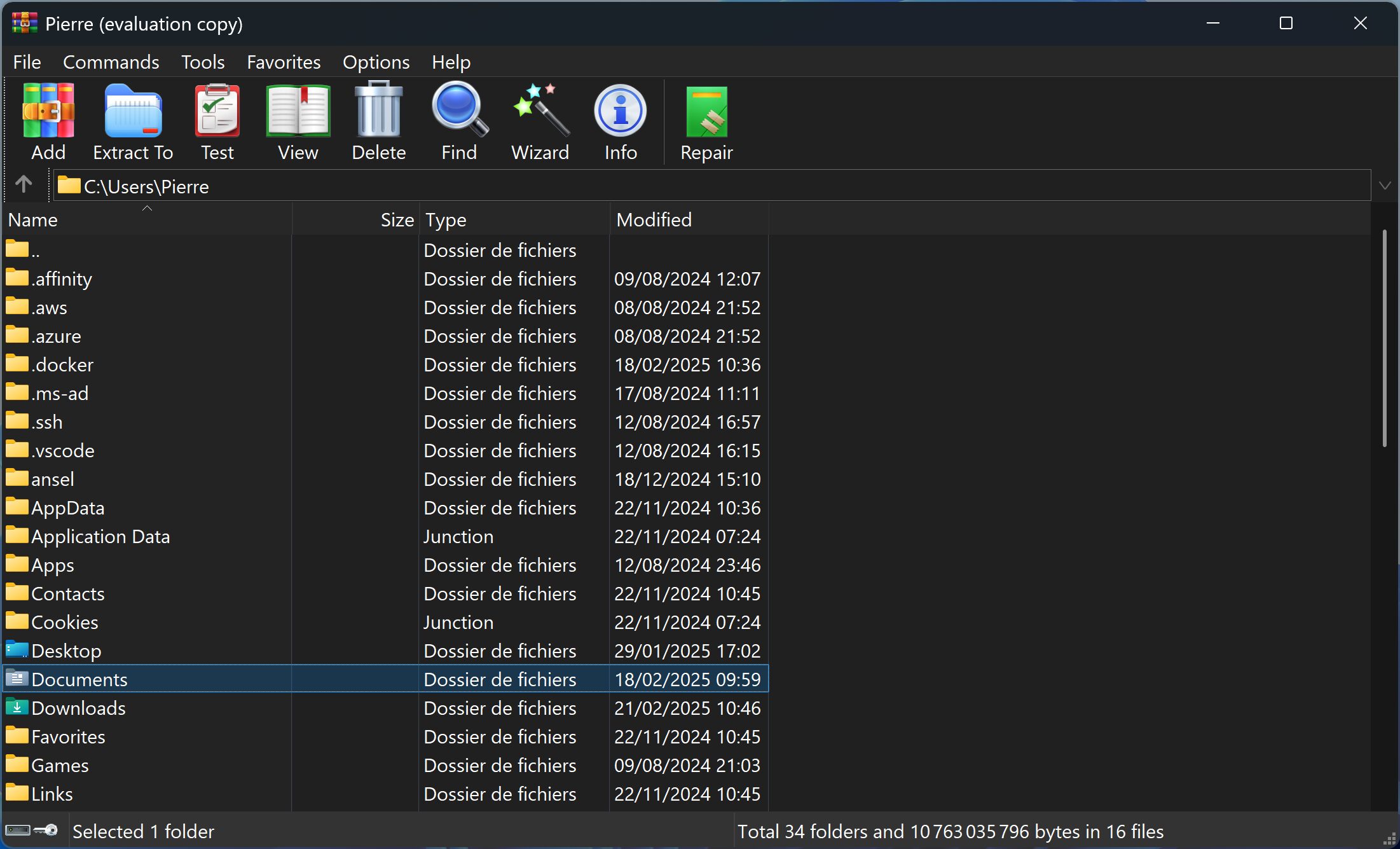Click modified date 18/12/2024 15:10
Screen dimensions: 1400x849
[687, 479]
